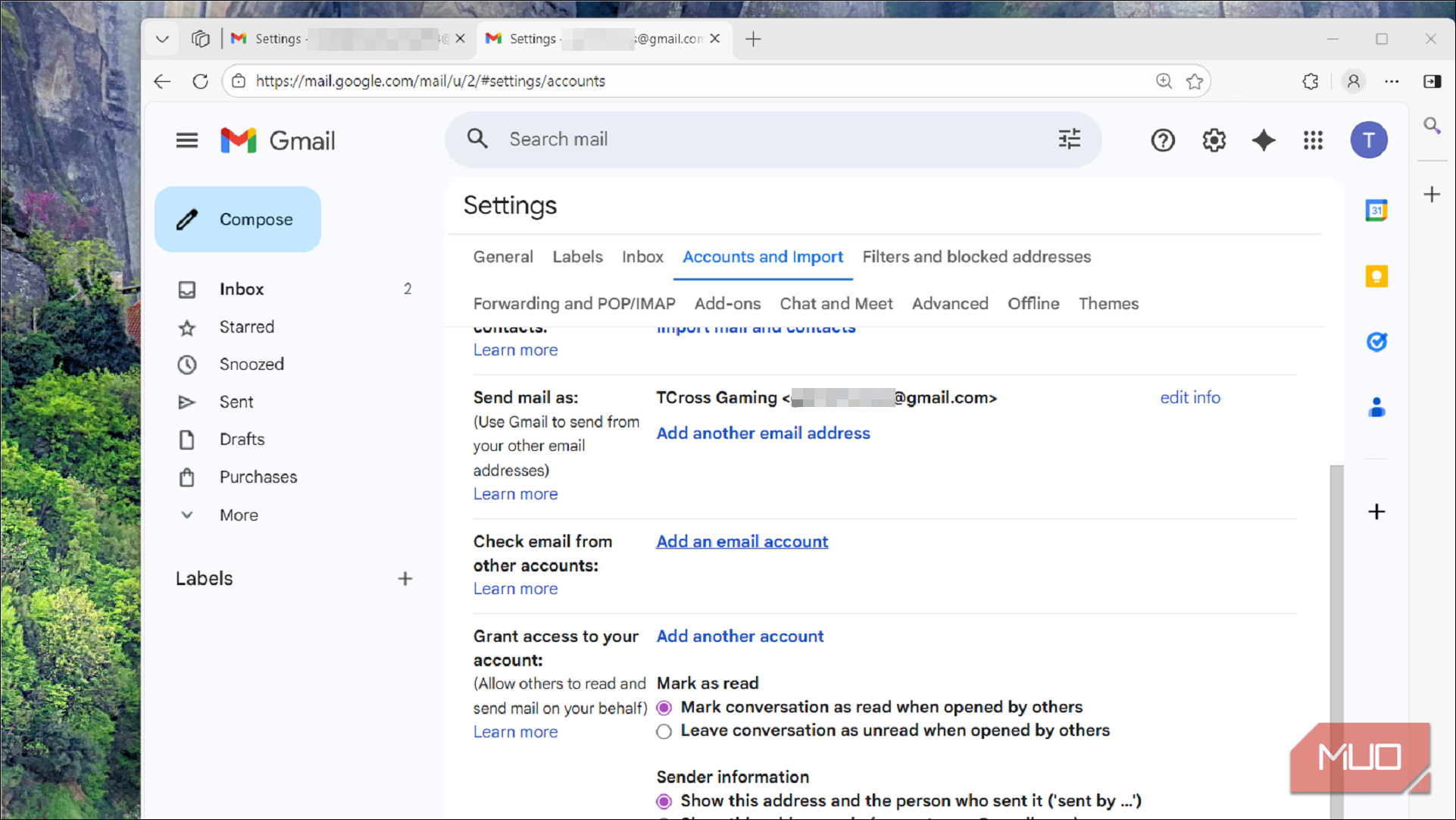Select Leave conversation as unread option

pyautogui.click(x=664, y=731)
